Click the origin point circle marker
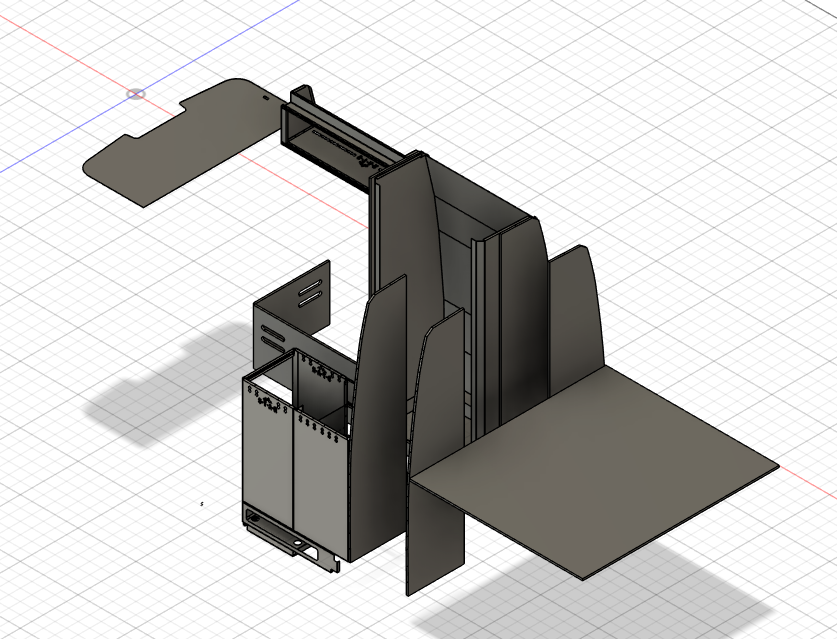This screenshot has width=837, height=639. pyautogui.click(x=138, y=94)
